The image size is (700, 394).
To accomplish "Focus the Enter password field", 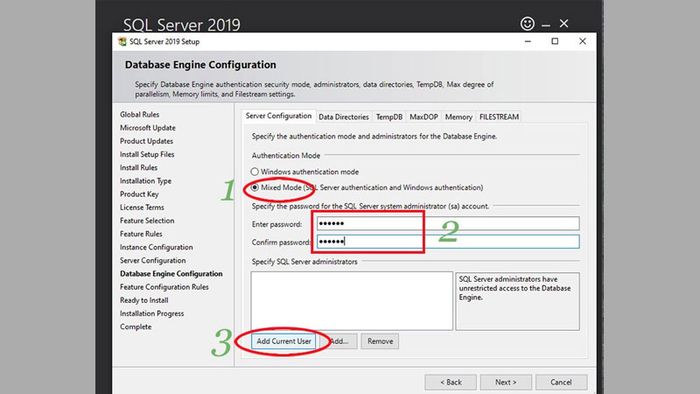I will [448, 224].
